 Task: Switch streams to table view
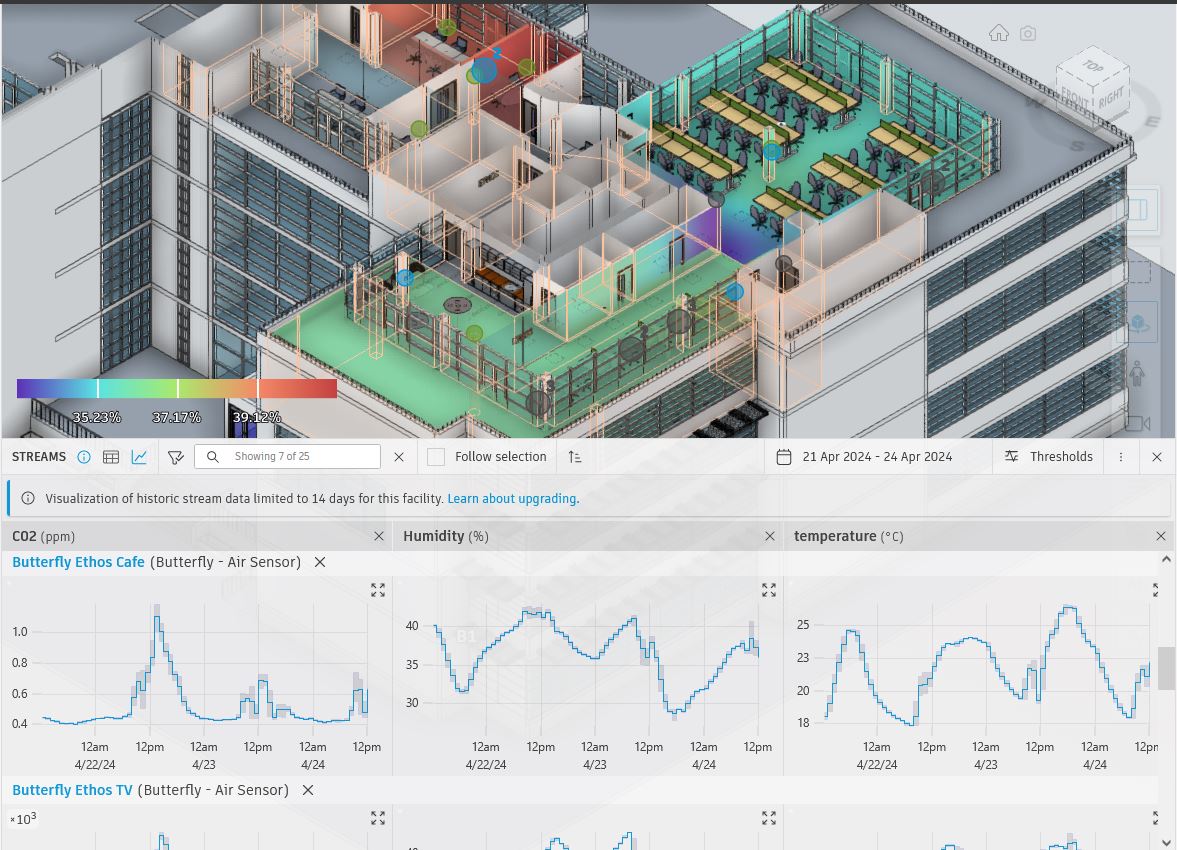click(x=111, y=457)
